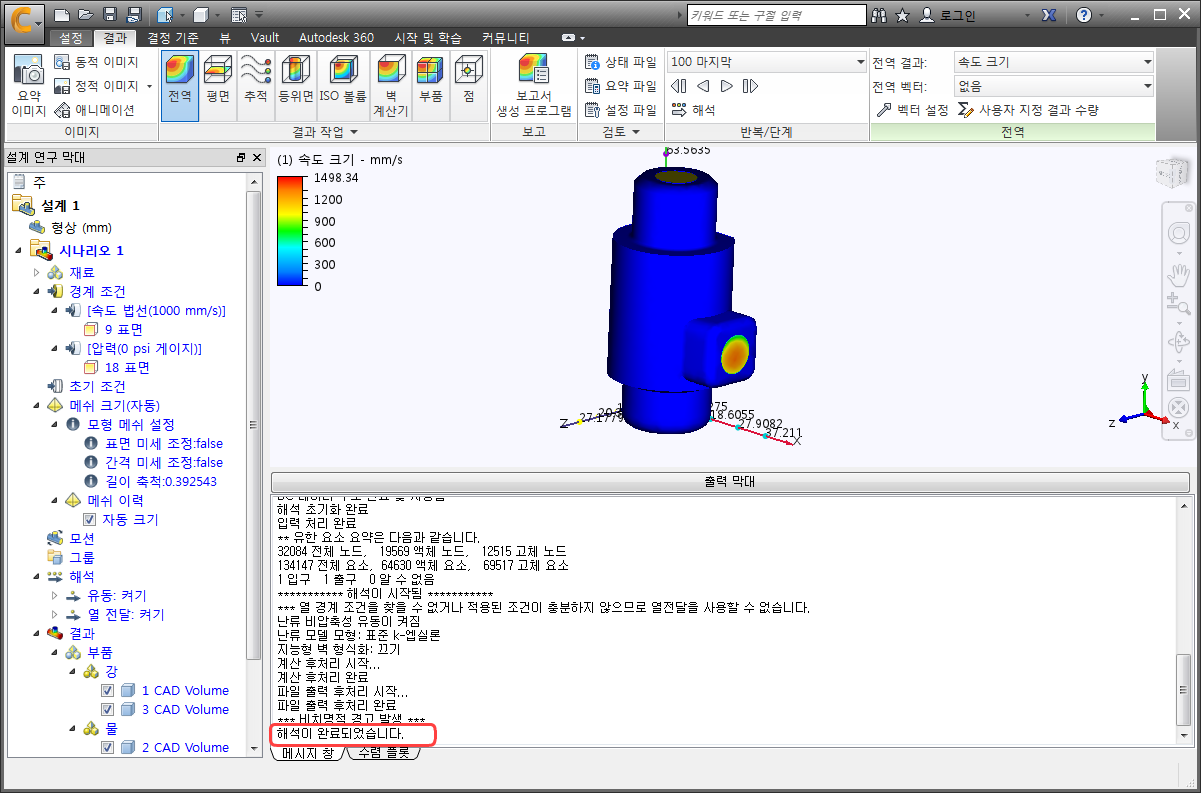1201x793 pixels.
Task: Switch to the 커뮤니티 ribbon tab
Action: tap(506, 38)
